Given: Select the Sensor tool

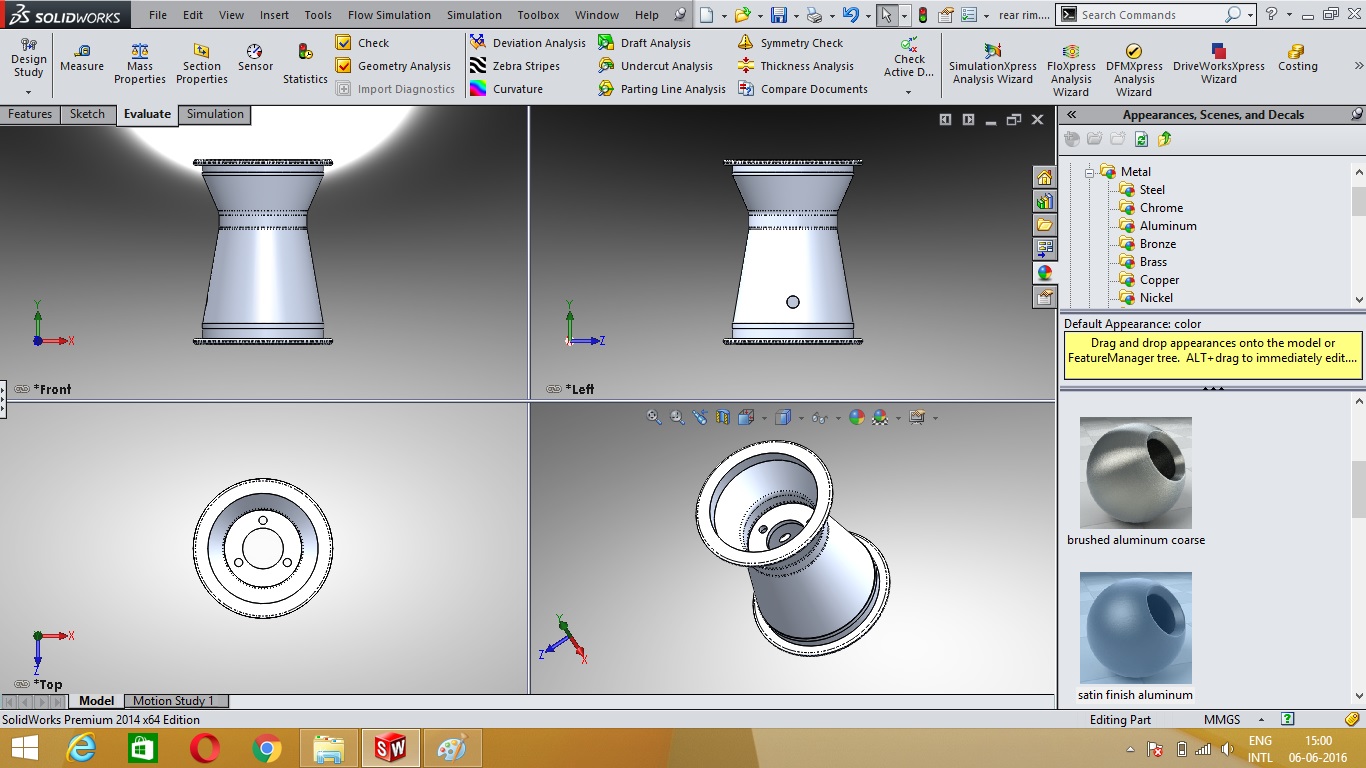Looking at the screenshot, I should [255, 58].
